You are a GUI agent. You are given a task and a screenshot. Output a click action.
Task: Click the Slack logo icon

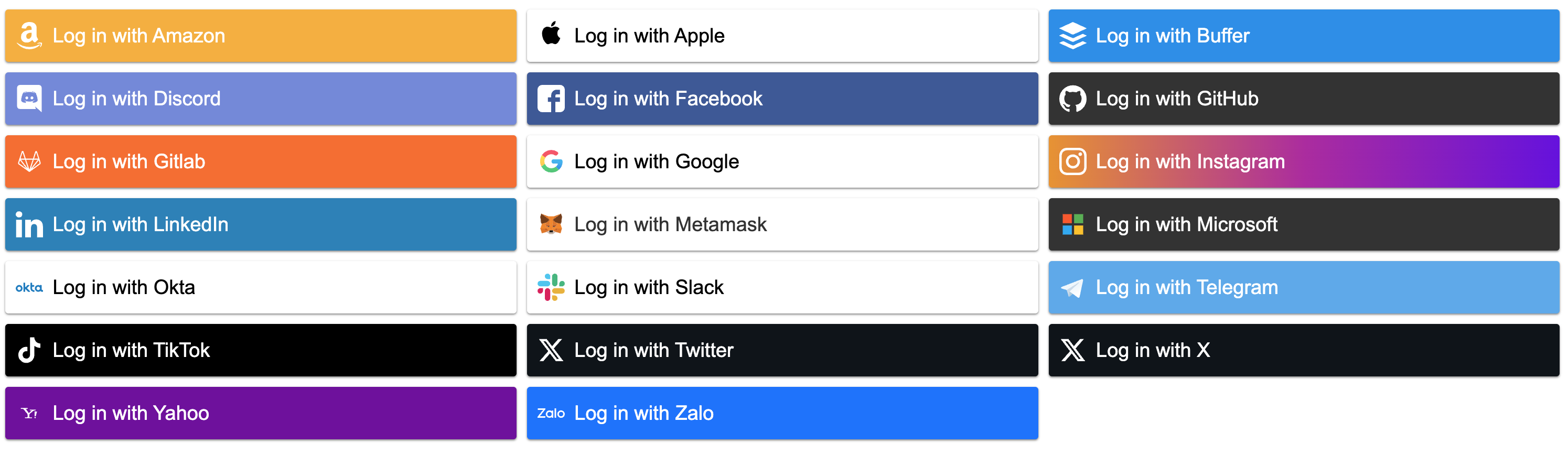coord(551,287)
